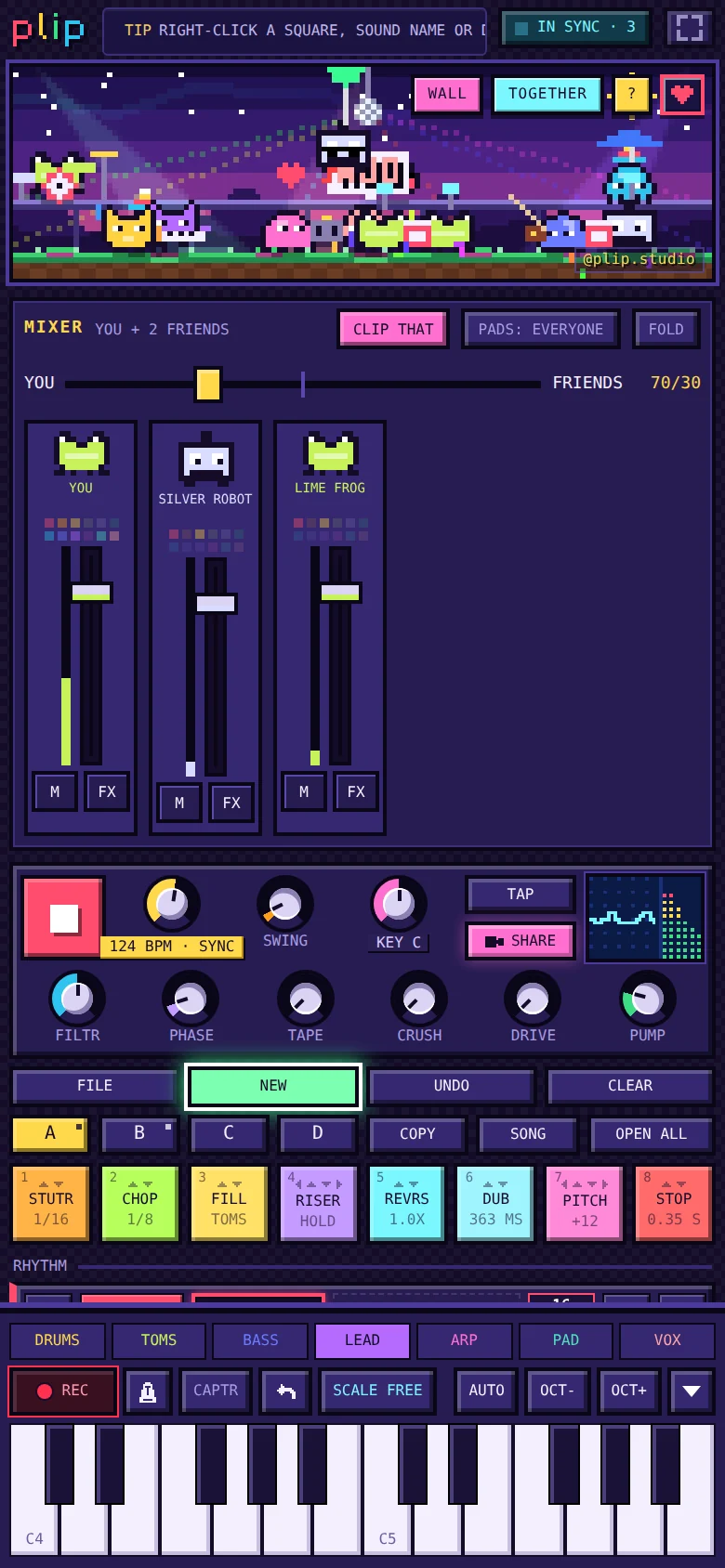The height and width of the screenshot is (1568, 725).
Task: Toggle the IN SYNC status indicator
Action: coord(575,28)
